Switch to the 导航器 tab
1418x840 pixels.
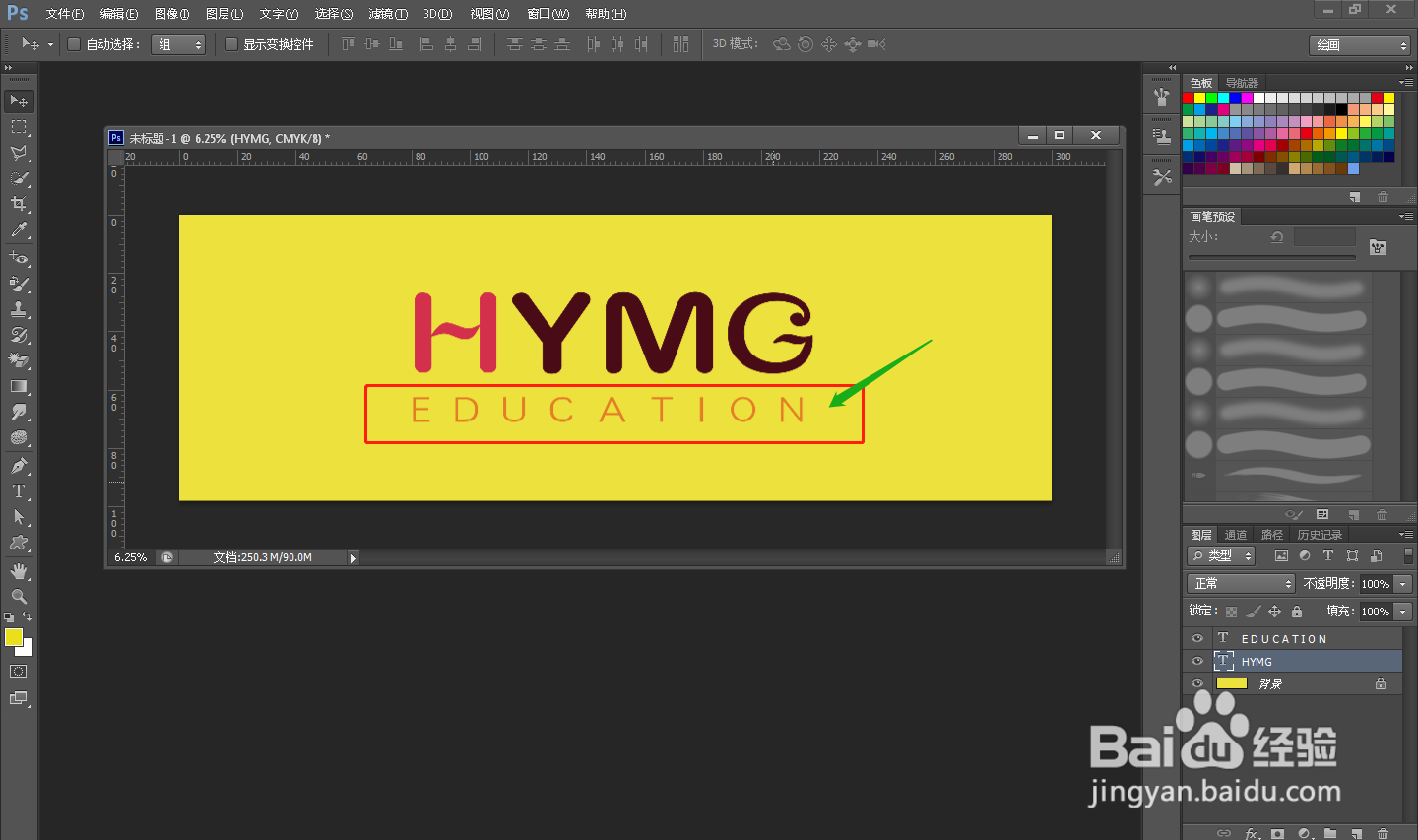(1242, 83)
